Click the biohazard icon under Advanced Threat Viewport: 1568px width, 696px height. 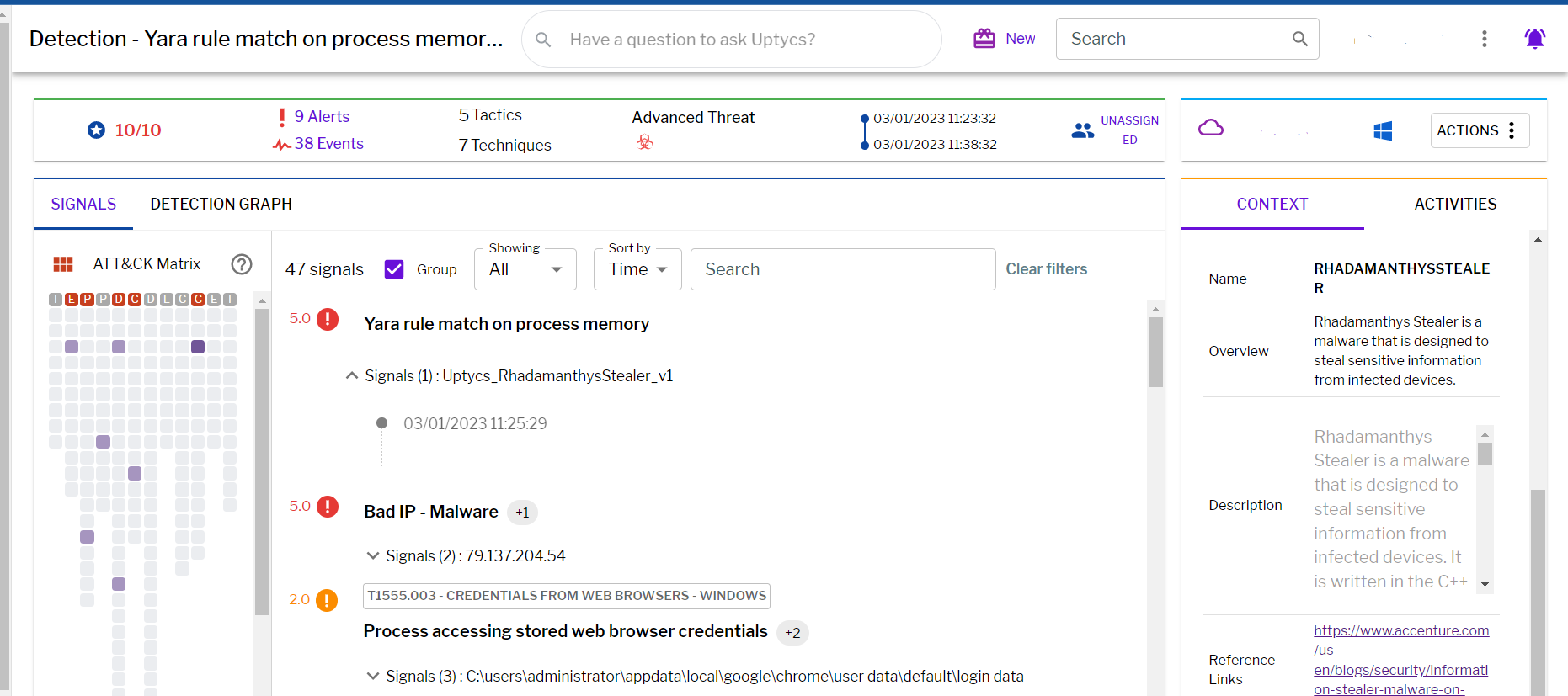click(x=644, y=142)
